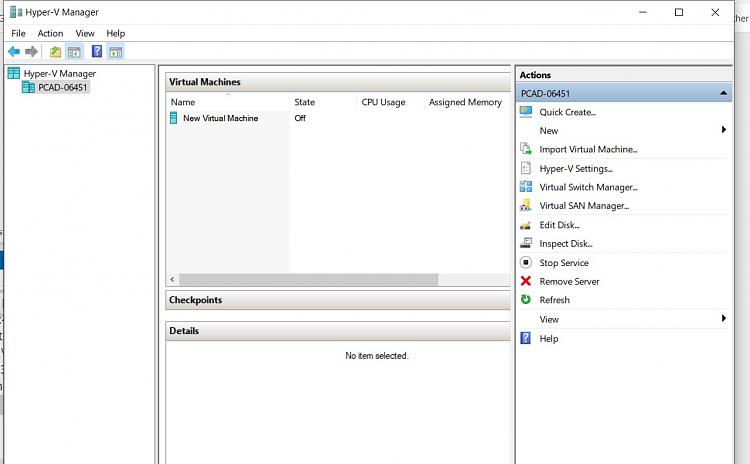
Task: Click the Import Virtual Machine icon
Action: tap(526, 149)
